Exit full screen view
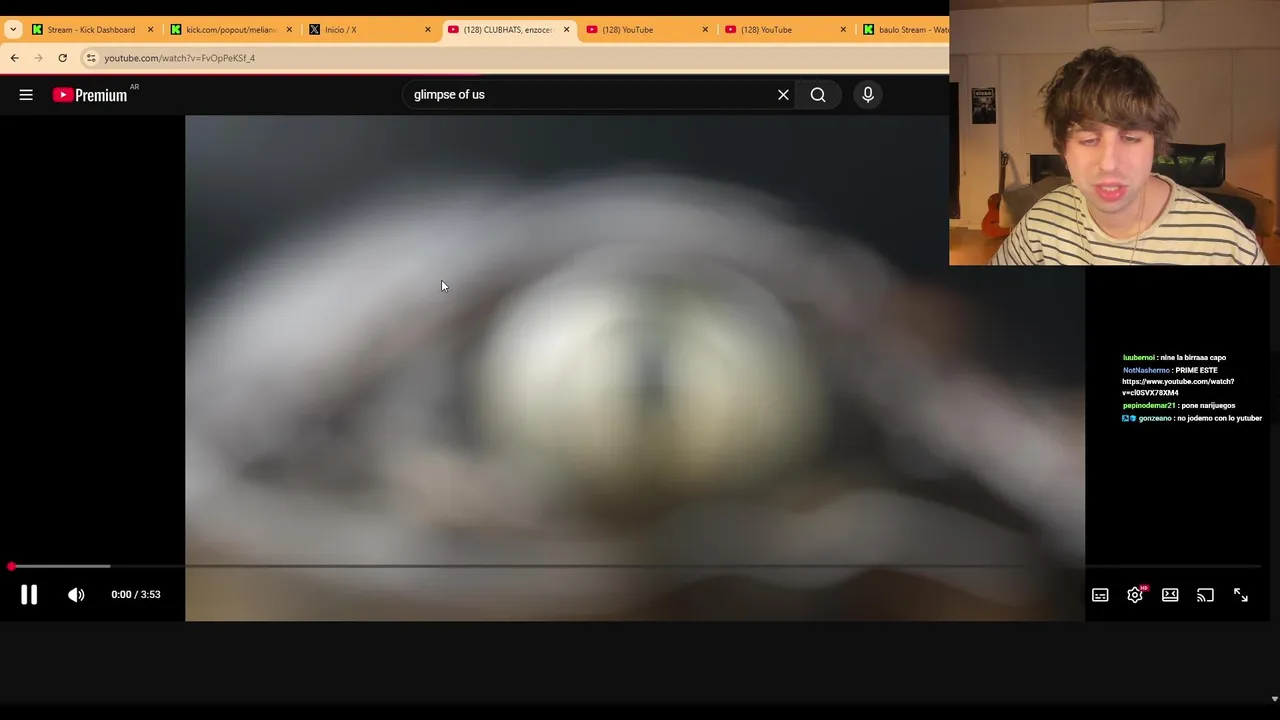 point(1240,595)
